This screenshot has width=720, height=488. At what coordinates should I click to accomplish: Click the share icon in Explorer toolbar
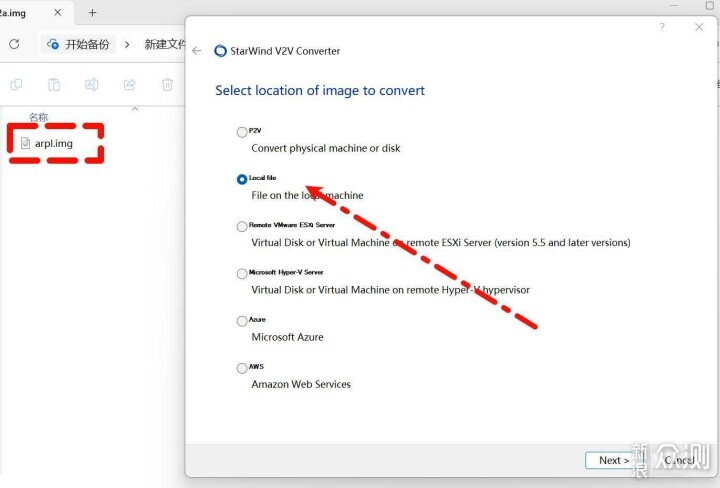[129, 84]
